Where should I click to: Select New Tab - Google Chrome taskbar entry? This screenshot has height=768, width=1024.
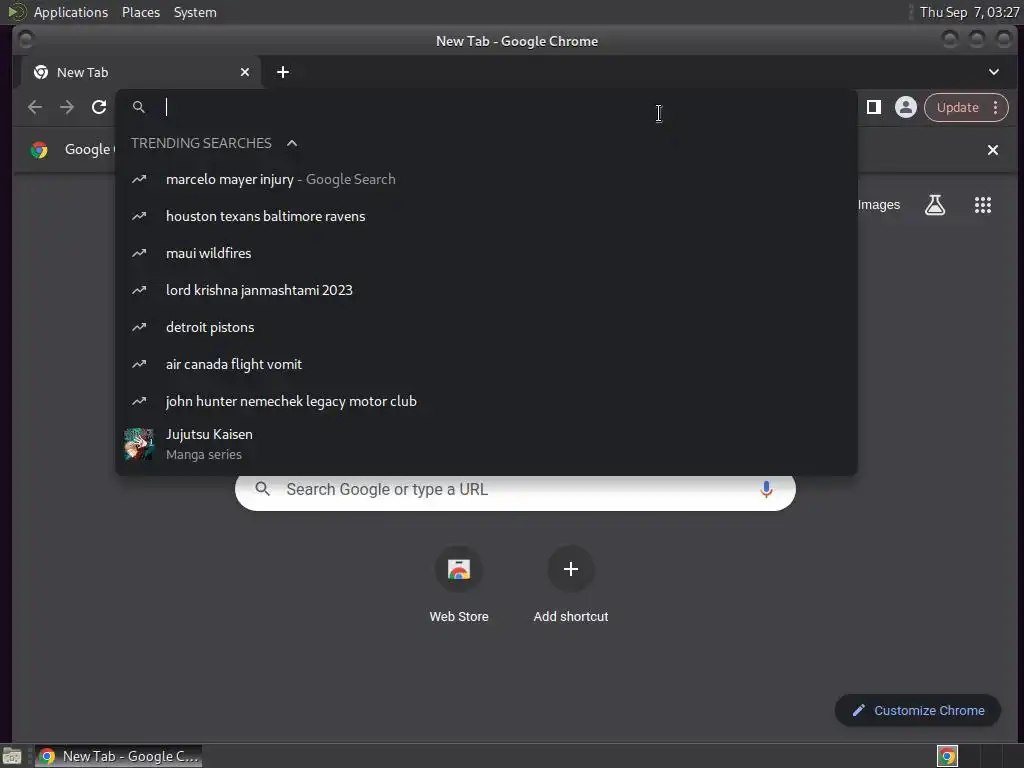click(119, 756)
